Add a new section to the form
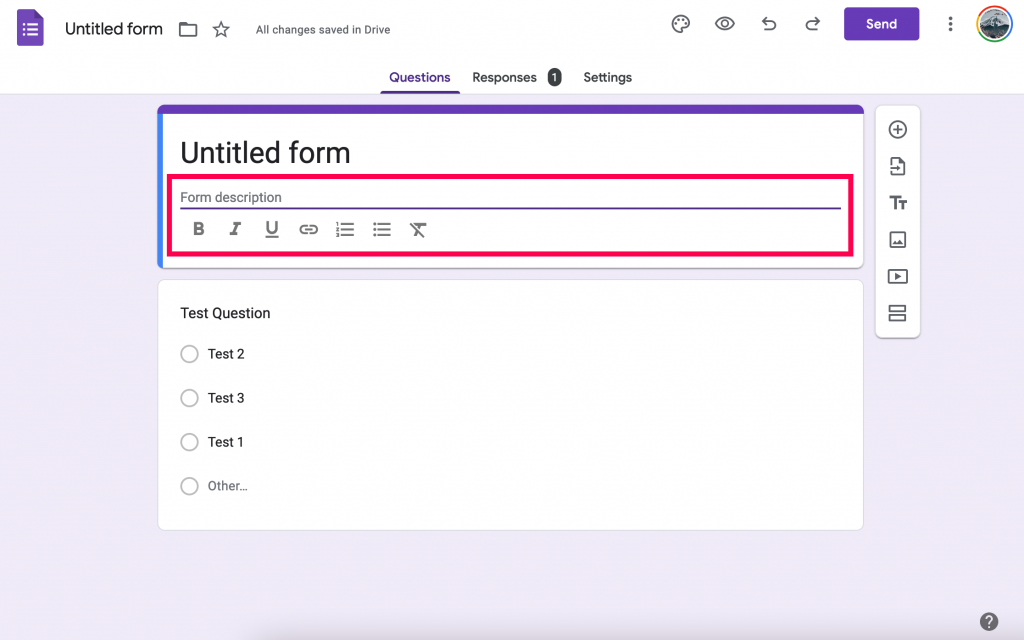Image resolution: width=1024 pixels, height=640 pixels. pyautogui.click(x=897, y=313)
